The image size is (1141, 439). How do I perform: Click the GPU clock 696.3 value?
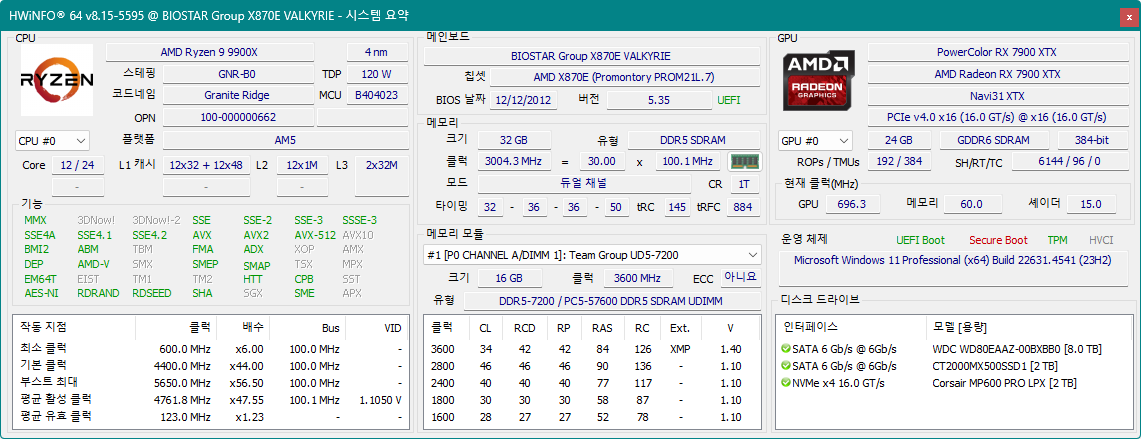[x=851, y=204]
